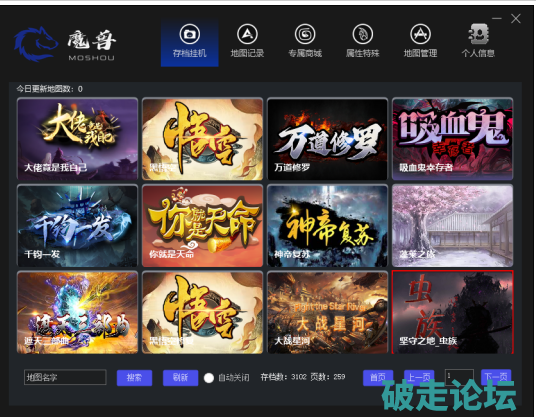The width and height of the screenshot is (536, 417).
Task: Go to 下一页 next page
Action: pyautogui.click(x=496, y=377)
